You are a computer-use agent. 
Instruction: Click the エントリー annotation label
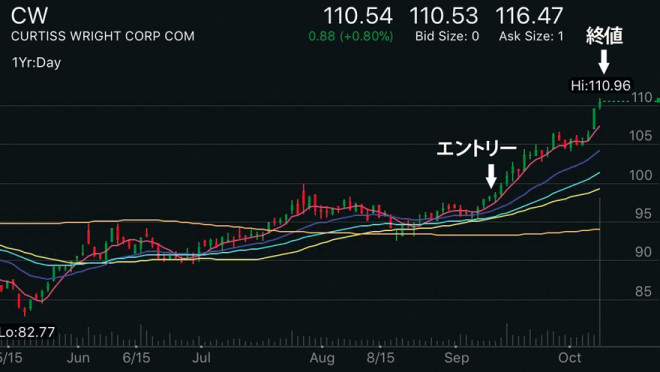click(x=476, y=148)
